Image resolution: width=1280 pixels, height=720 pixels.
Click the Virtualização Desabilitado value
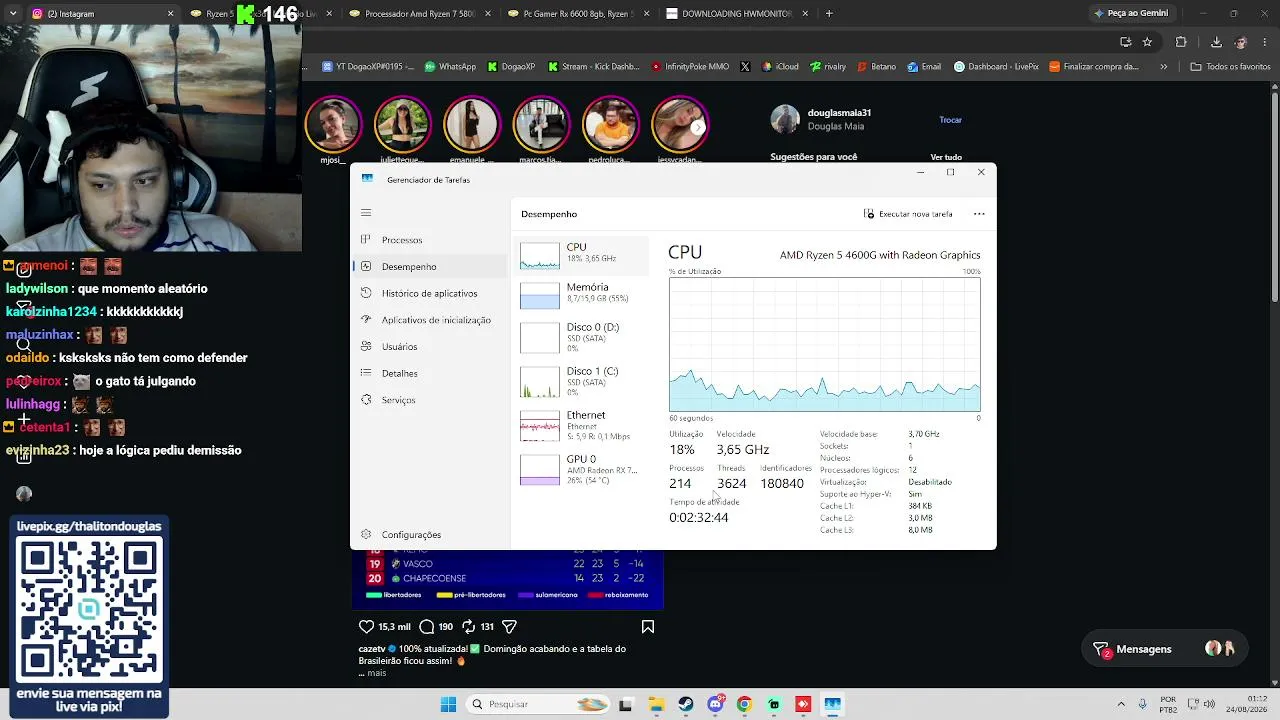click(930, 482)
